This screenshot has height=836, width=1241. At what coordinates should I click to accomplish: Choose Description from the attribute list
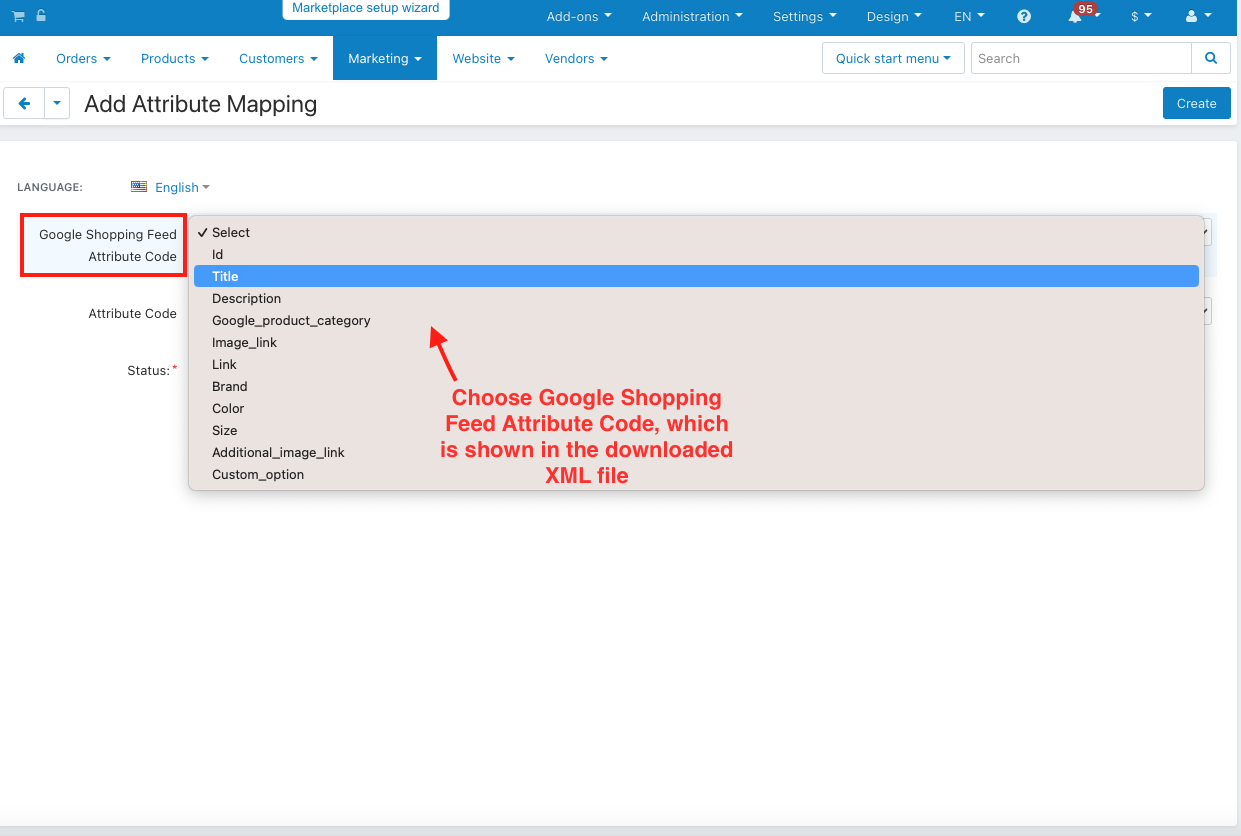tap(696, 298)
